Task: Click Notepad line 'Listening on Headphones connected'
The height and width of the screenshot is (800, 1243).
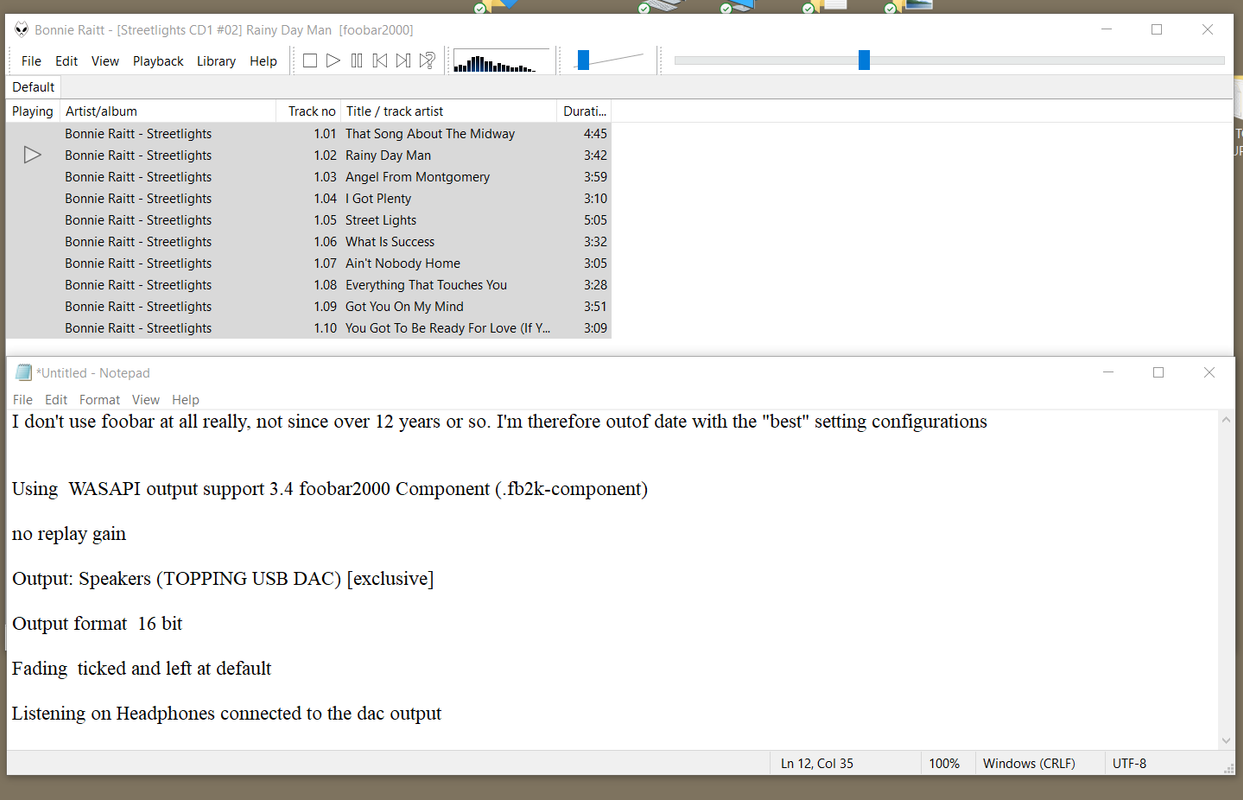Action: point(227,713)
